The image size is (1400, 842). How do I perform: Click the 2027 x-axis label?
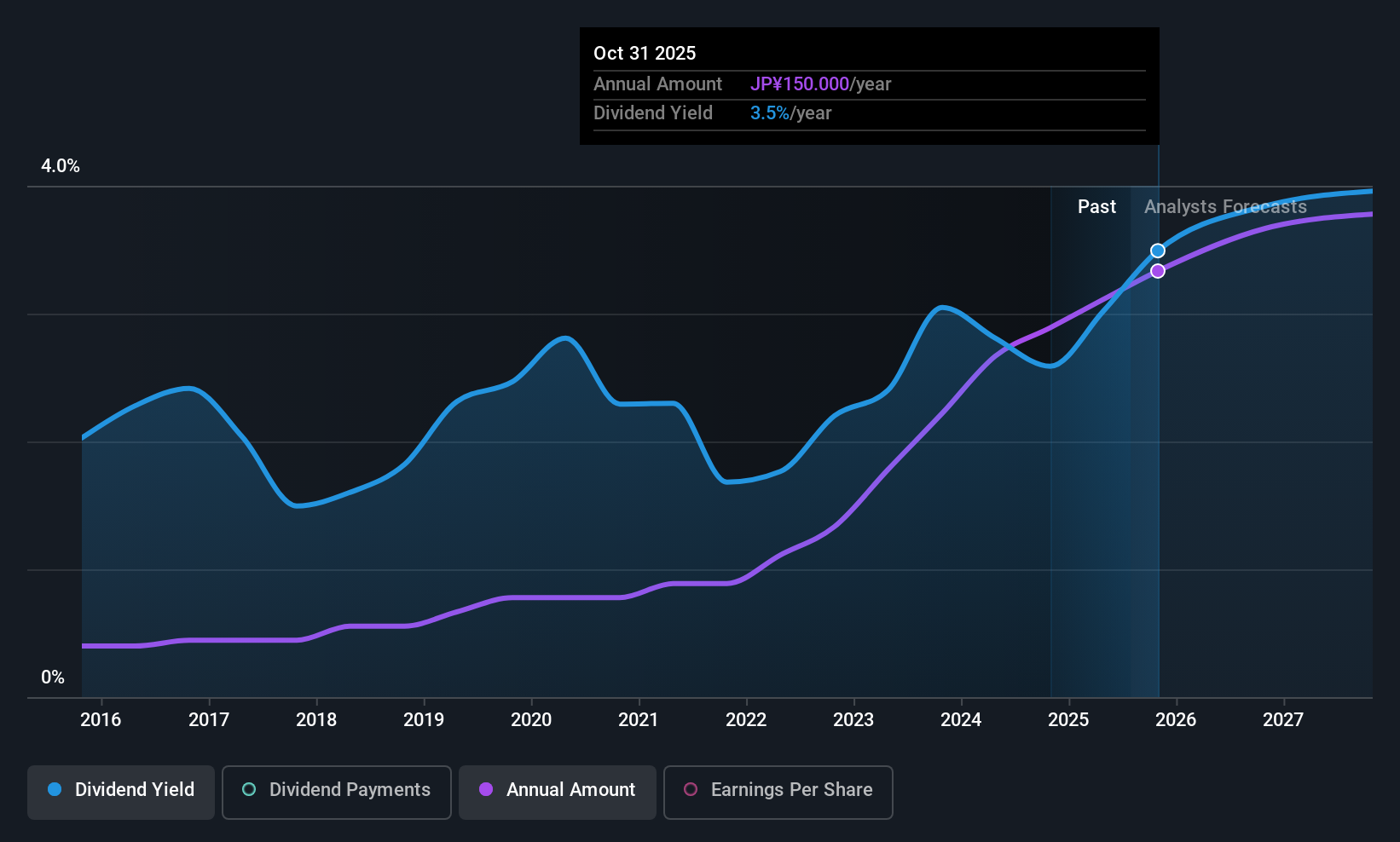click(x=1283, y=719)
